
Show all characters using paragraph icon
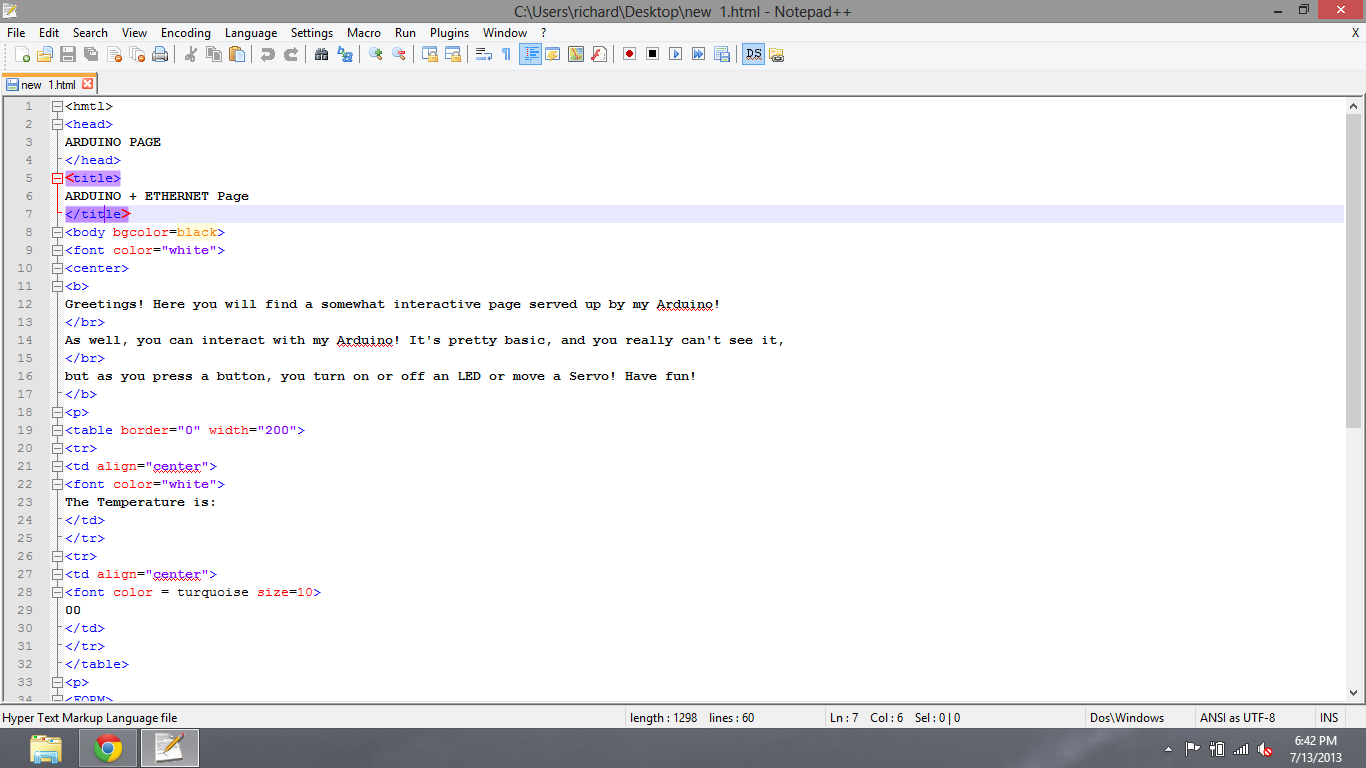coord(507,54)
